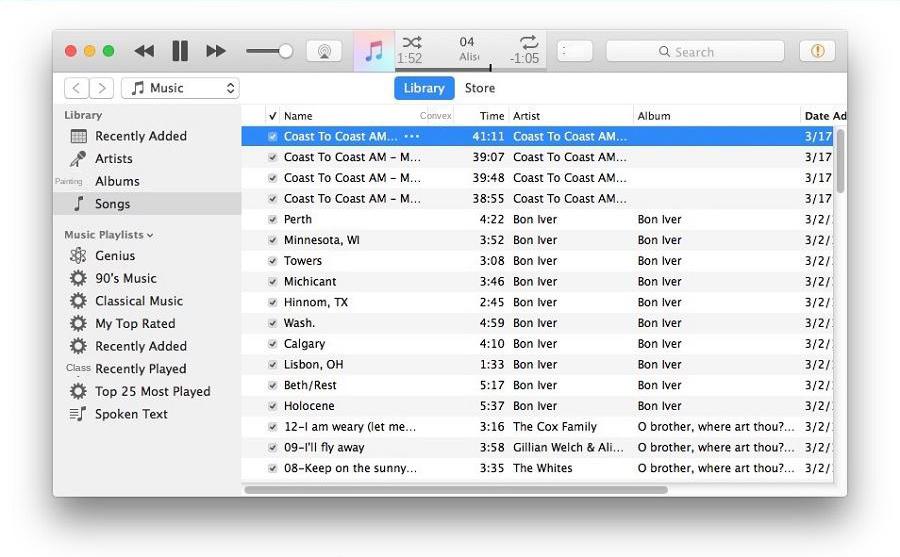The image size is (900, 557).
Task: Sort songs by Artist column header
Action: coord(570,116)
